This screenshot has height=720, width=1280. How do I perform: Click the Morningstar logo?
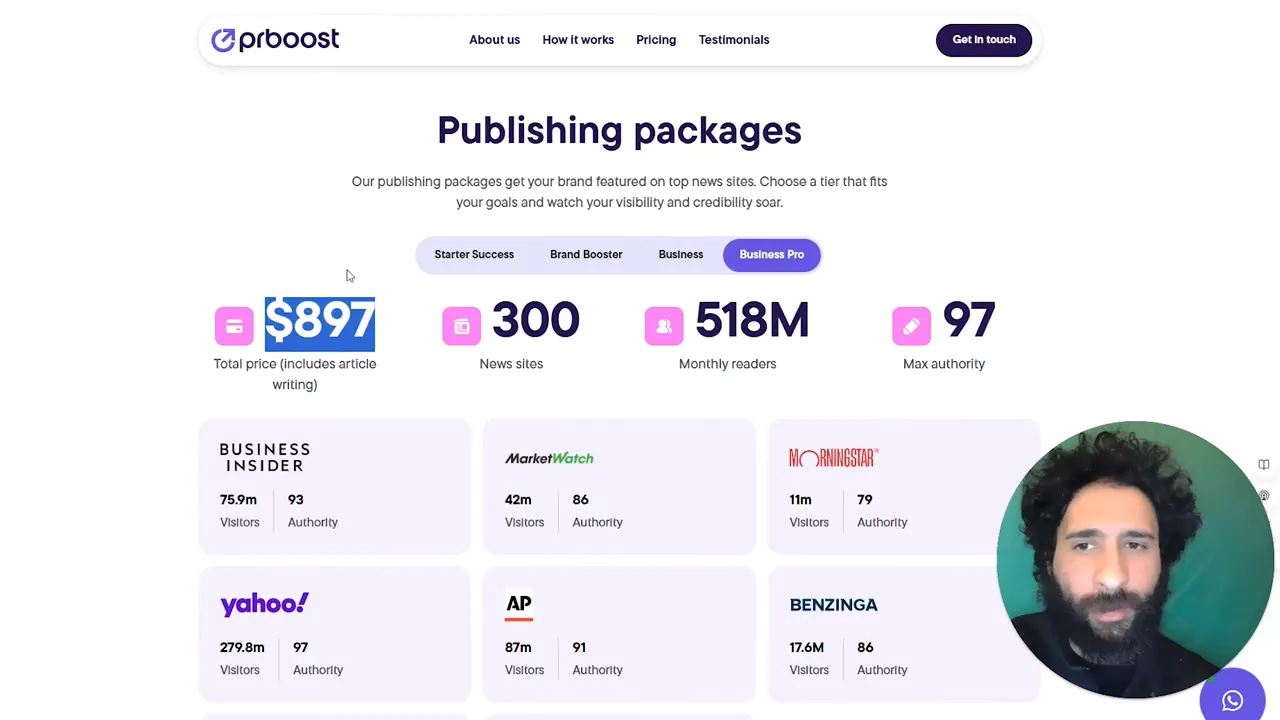(x=833, y=458)
